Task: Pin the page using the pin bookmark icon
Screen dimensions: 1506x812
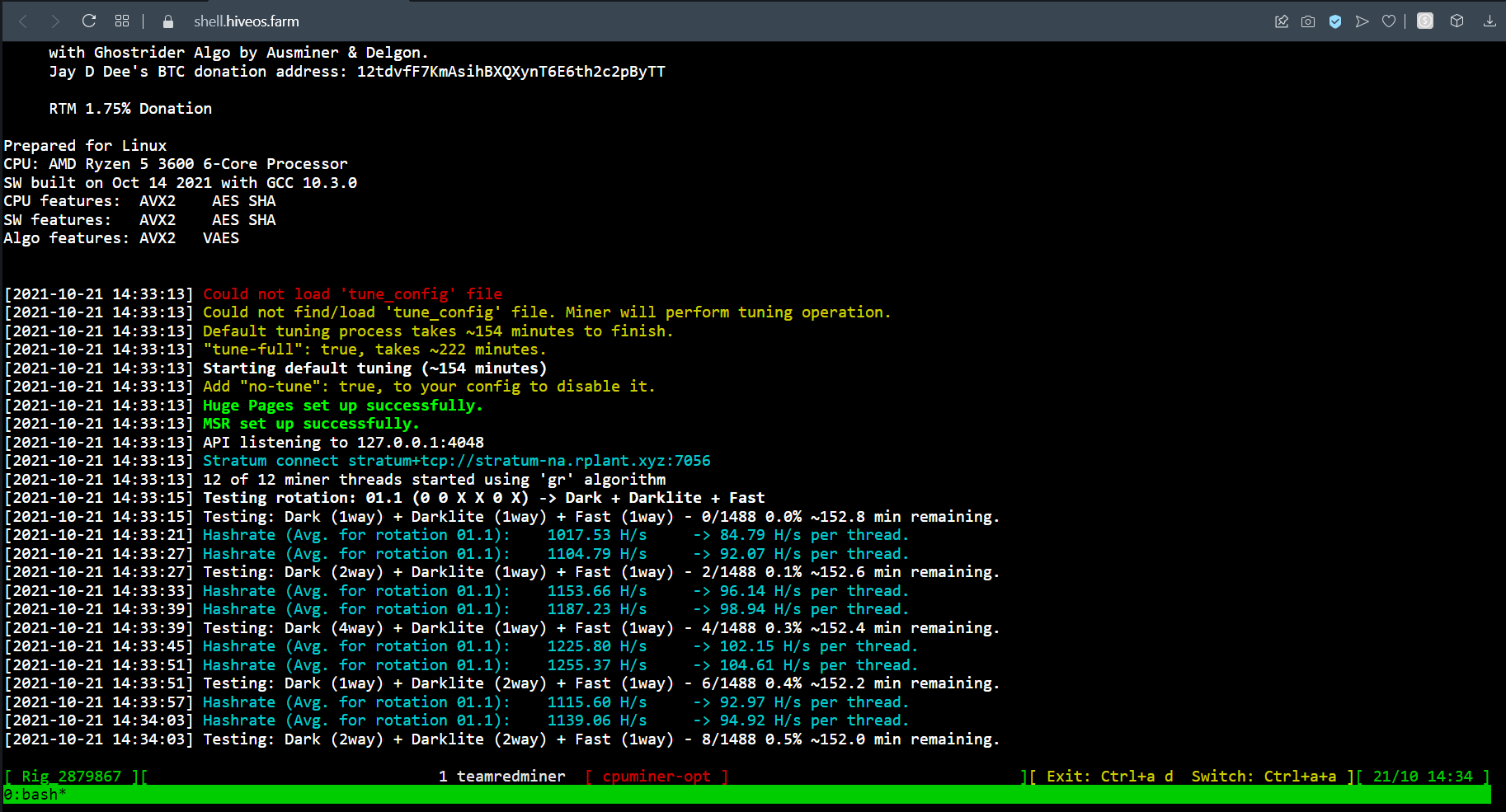Action: (1281, 21)
